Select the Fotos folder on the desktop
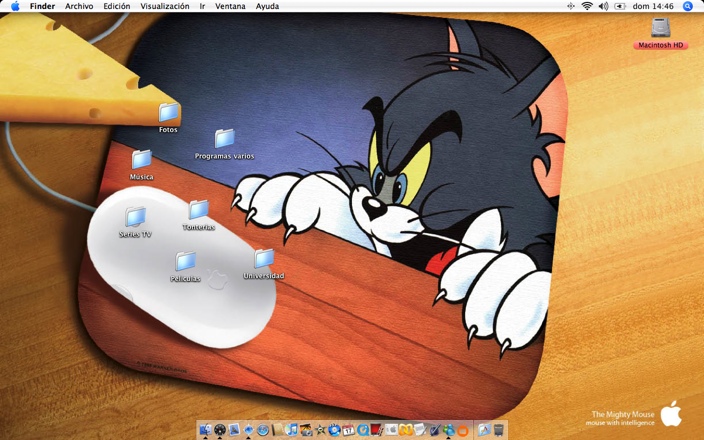Screen dimensions: 704x440 click(x=169, y=112)
